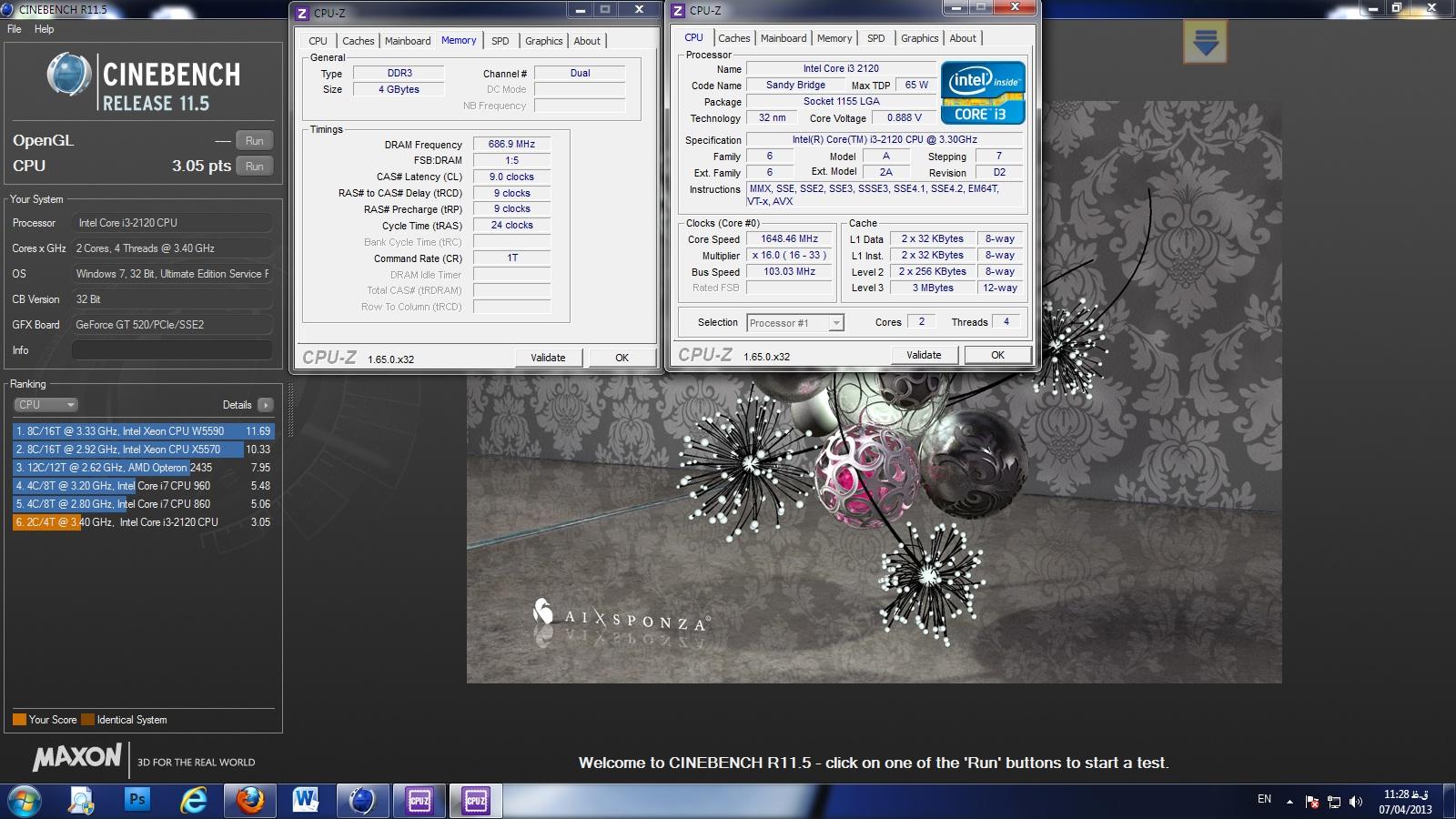Screen dimensions: 1456x819
Task: Open Memory tab in right CPU-Z window
Action: (x=834, y=38)
